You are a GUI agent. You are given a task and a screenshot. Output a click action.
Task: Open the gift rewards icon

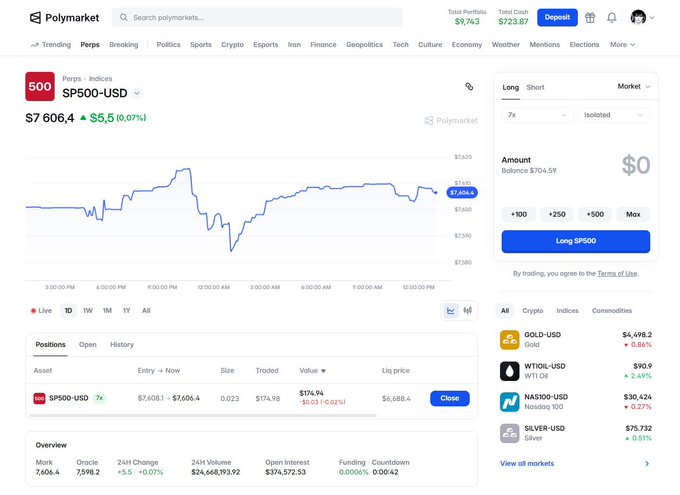[x=590, y=18]
